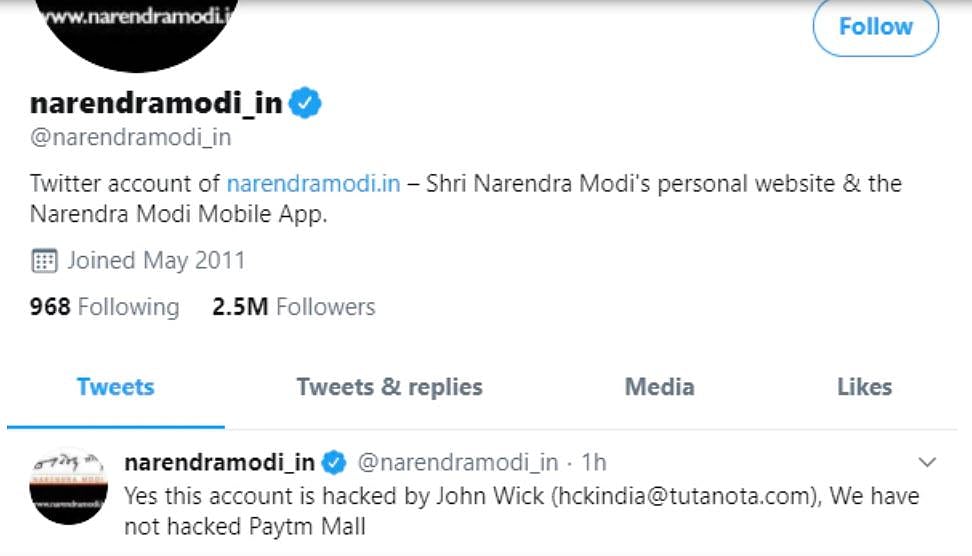Click the profile display name heading
The height and width of the screenshot is (556, 972).
tap(156, 103)
